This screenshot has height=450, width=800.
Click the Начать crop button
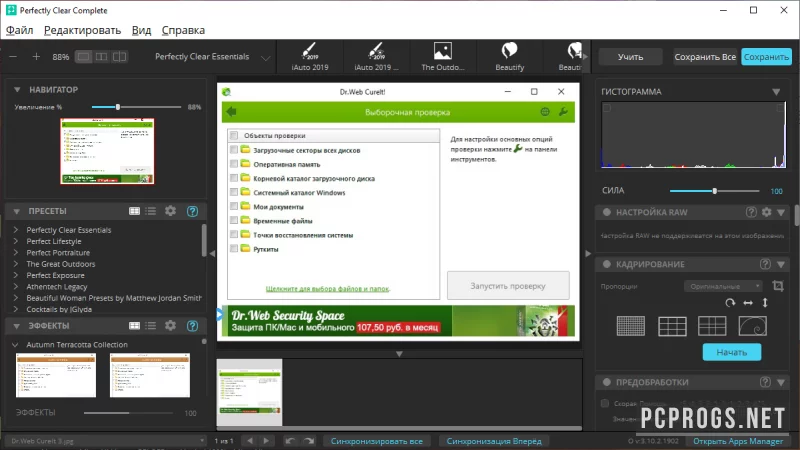[x=732, y=352]
